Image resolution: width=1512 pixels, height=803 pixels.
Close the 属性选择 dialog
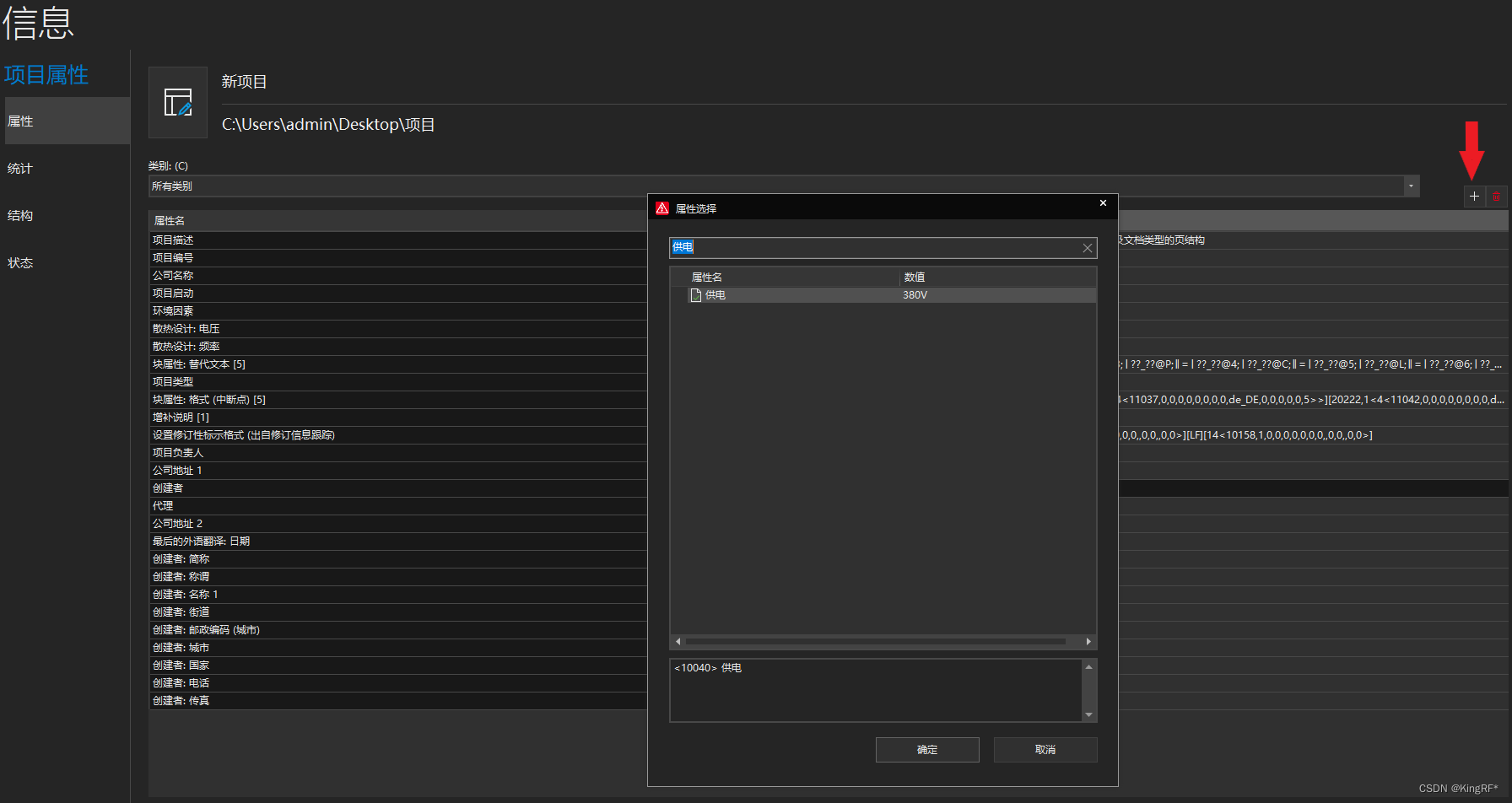pyautogui.click(x=1103, y=203)
